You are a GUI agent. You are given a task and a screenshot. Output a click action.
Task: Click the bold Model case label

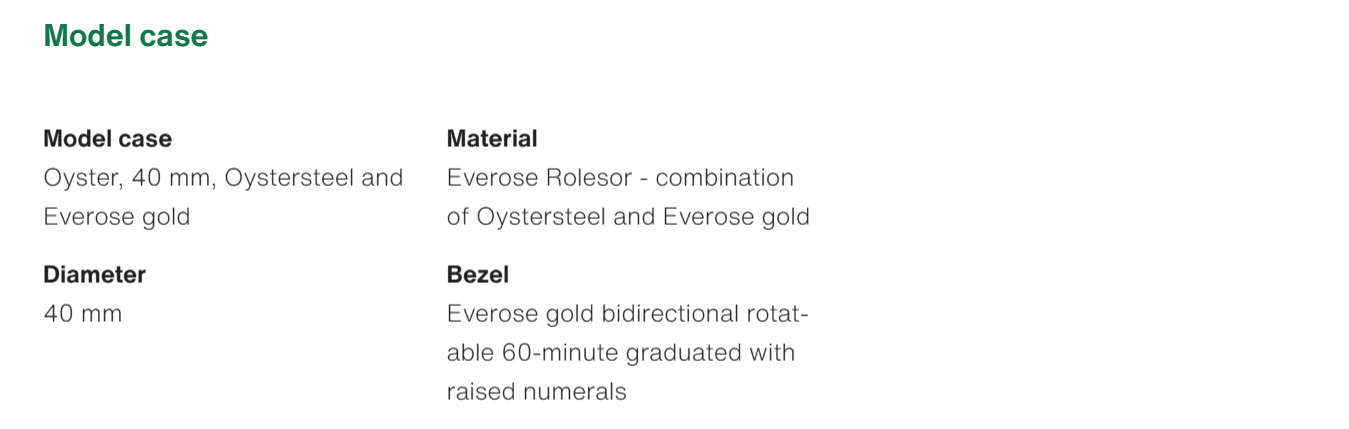(x=107, y=138)
